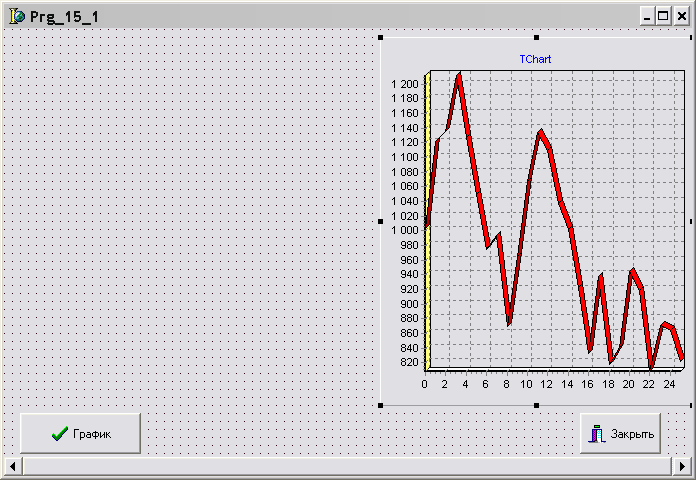Click the left arrow of the horizontal scrollbar
The image size is (696, 480).
tap(12, 466)
